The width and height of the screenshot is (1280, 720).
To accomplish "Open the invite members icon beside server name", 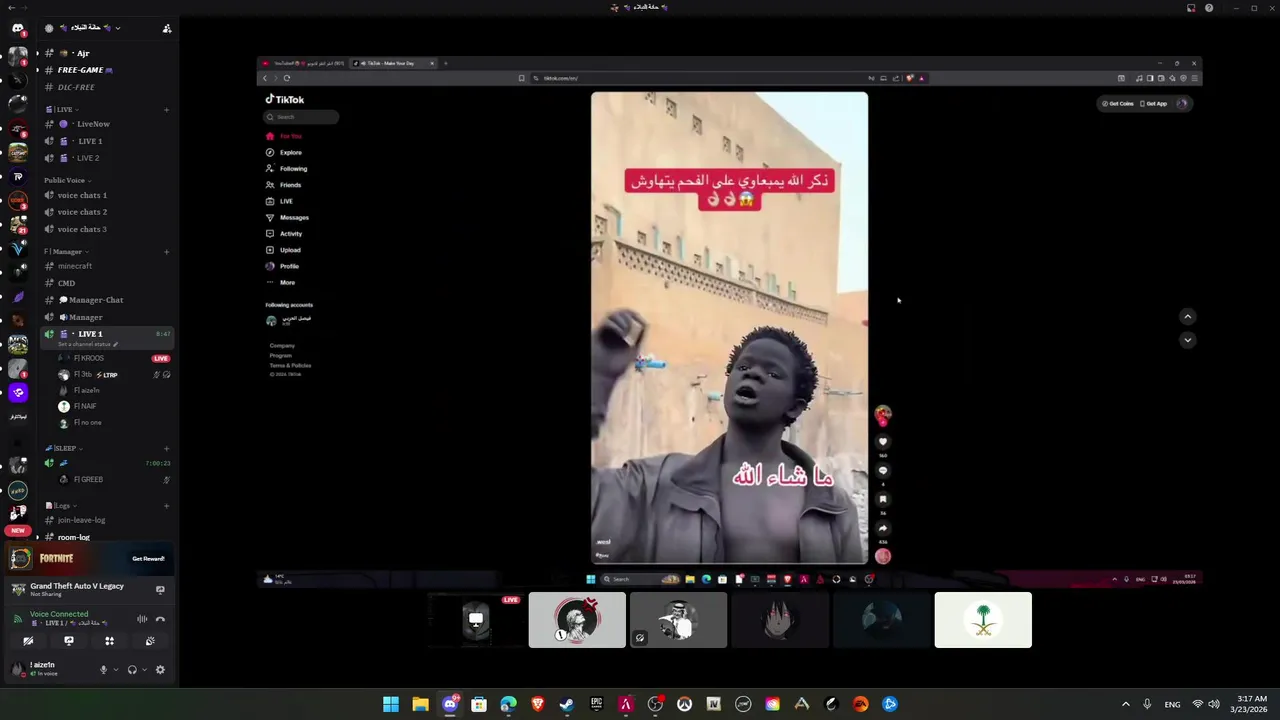I will point(167,28).
